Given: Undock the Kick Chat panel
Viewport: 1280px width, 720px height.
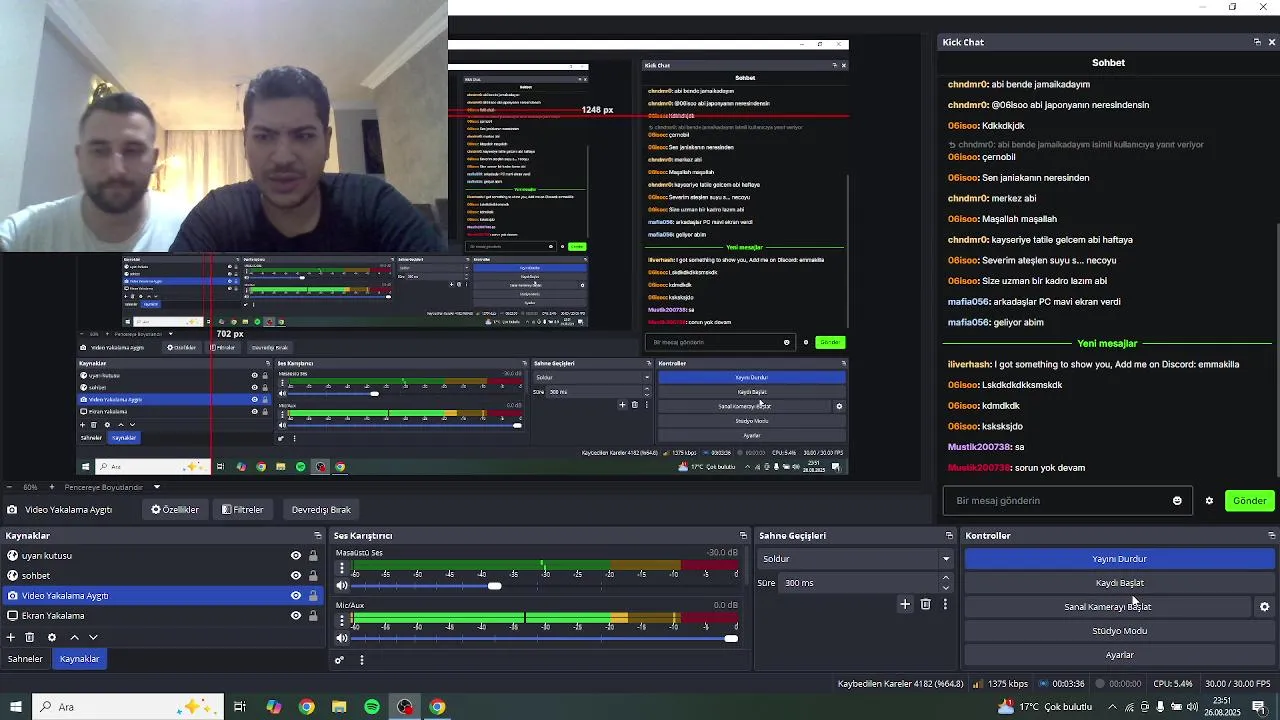Looking at the screenshot, I should click(x=1257, y=42).
